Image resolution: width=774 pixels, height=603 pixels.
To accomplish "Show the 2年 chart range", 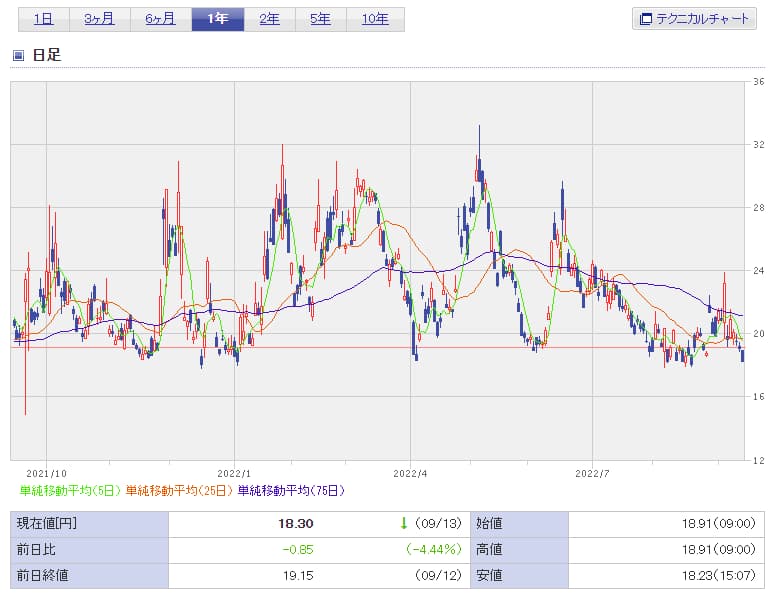I will click(270, 19).
